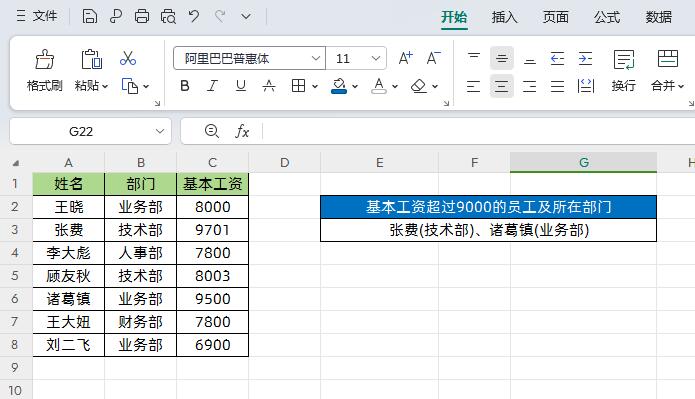Expand quick access toolbar chevron

tap(246, 17)
